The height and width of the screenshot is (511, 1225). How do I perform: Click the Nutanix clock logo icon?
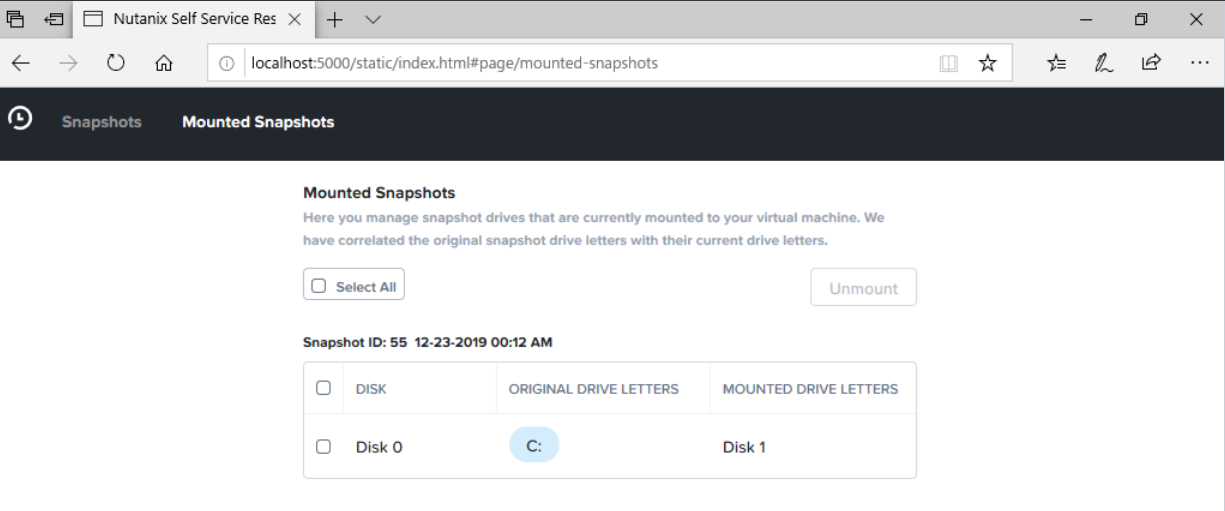pyautogui.click(x=20, y=118)
